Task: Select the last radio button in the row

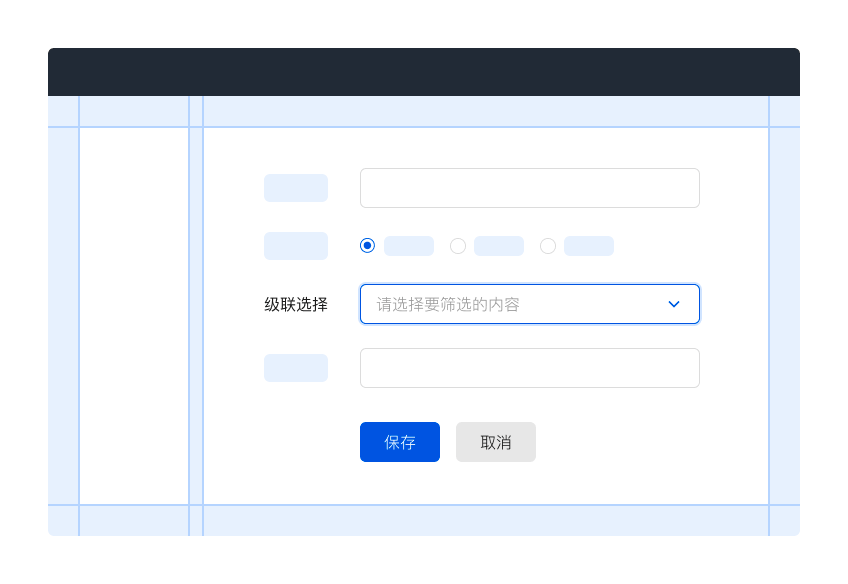Action: pyautogui.click(x=548, y=246)
